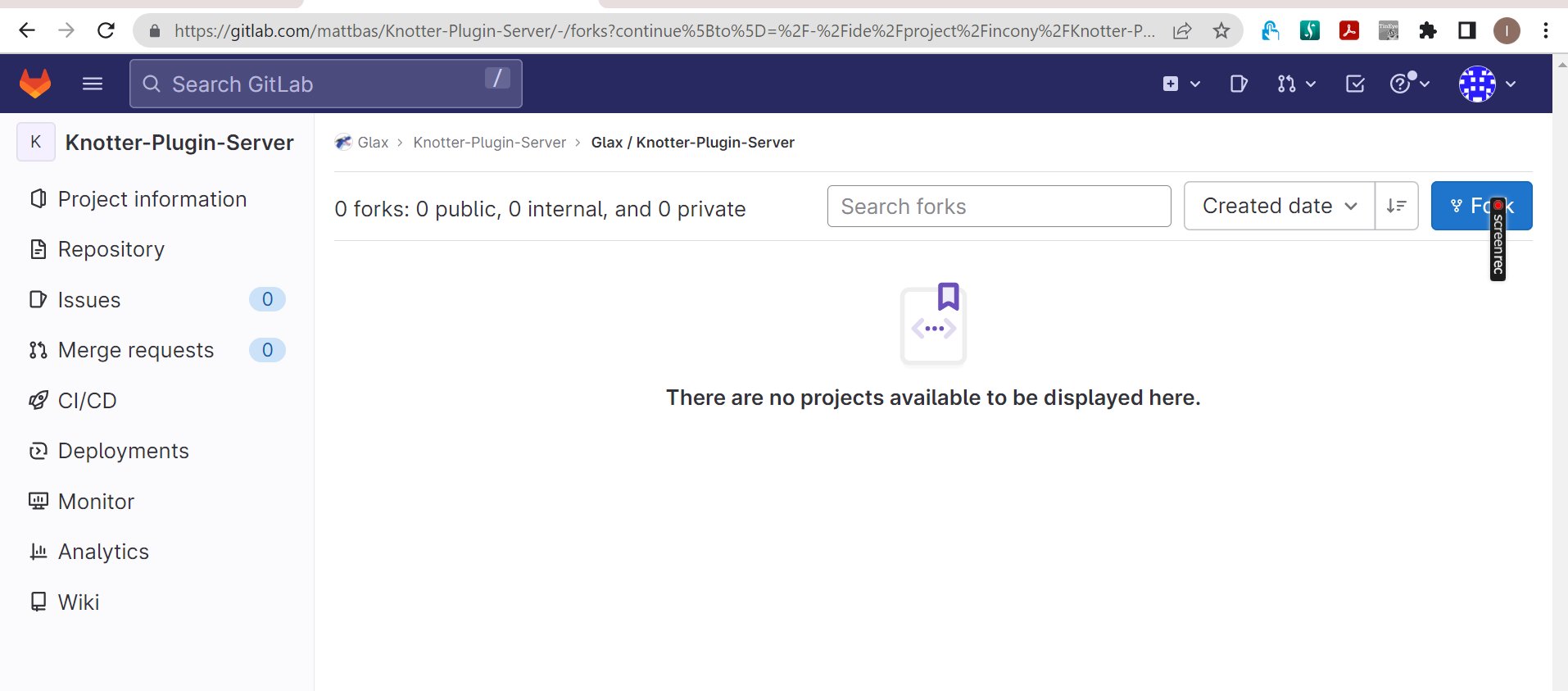Go back with browser back arrow
This screenshot has width=1568, height=691.
coord(27,31)
